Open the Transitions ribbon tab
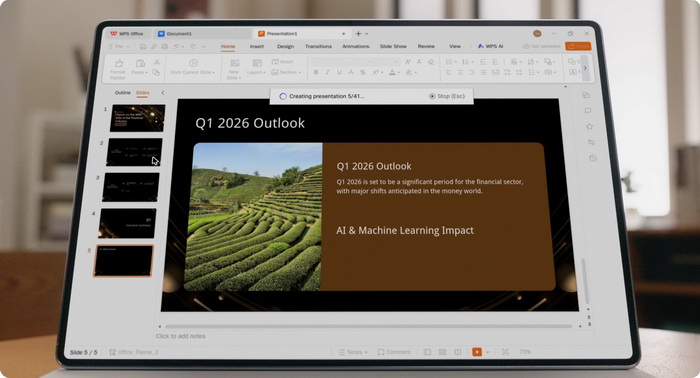 (x=318, y=46)
